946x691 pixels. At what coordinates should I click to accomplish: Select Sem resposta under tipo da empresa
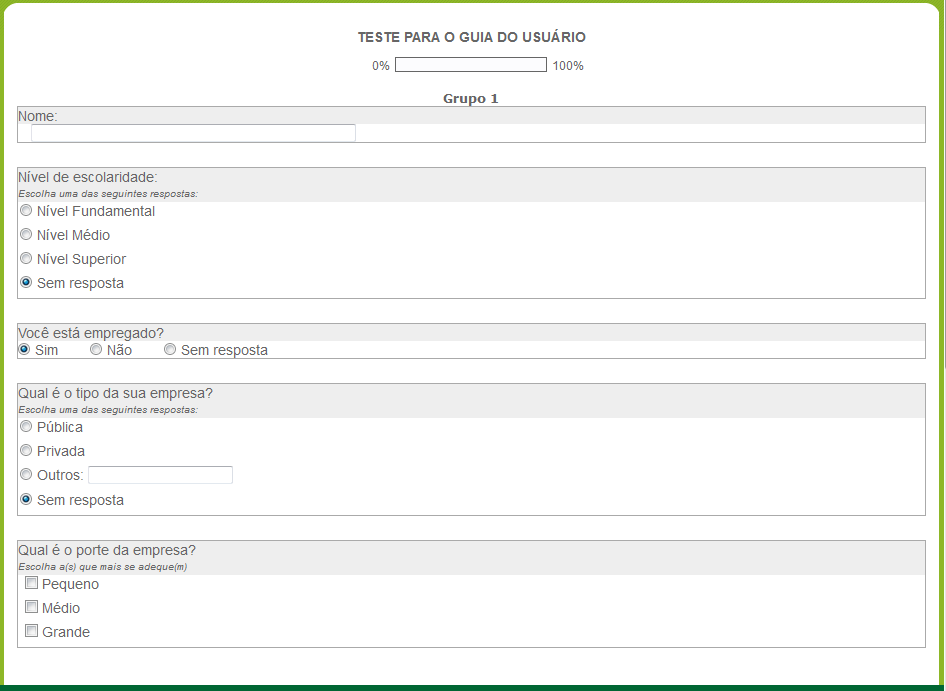(26, 499)
